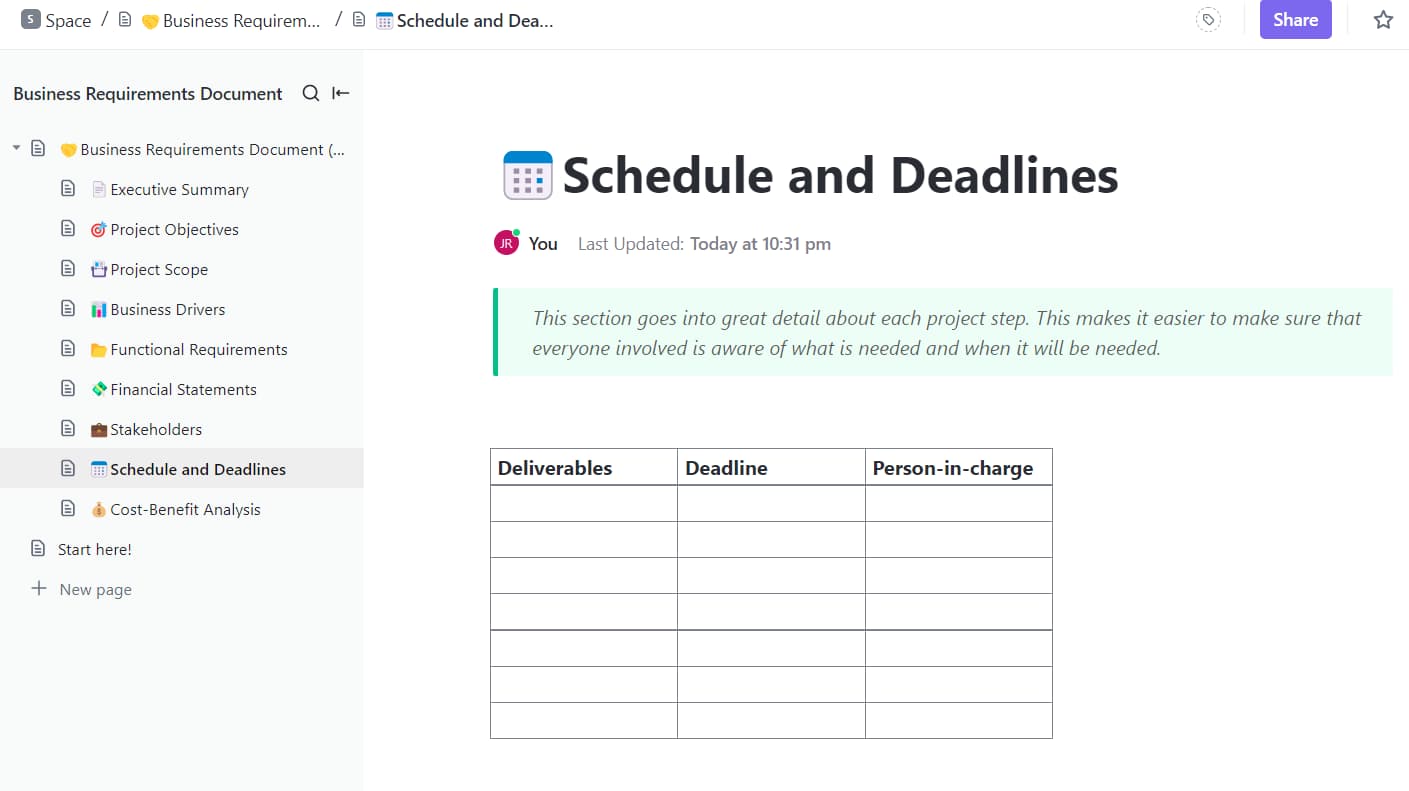Image resolution: width=1409 pixels, height=791 pixels.
Task: Select the Project Objectives page
Action: click(175, 229)
